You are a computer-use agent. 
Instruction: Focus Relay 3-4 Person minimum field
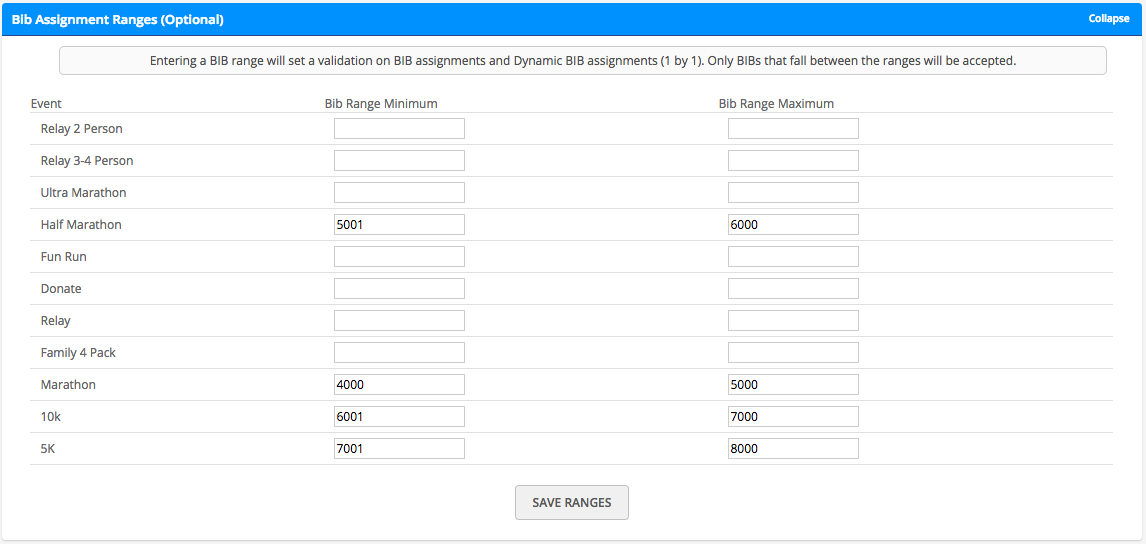399,161
